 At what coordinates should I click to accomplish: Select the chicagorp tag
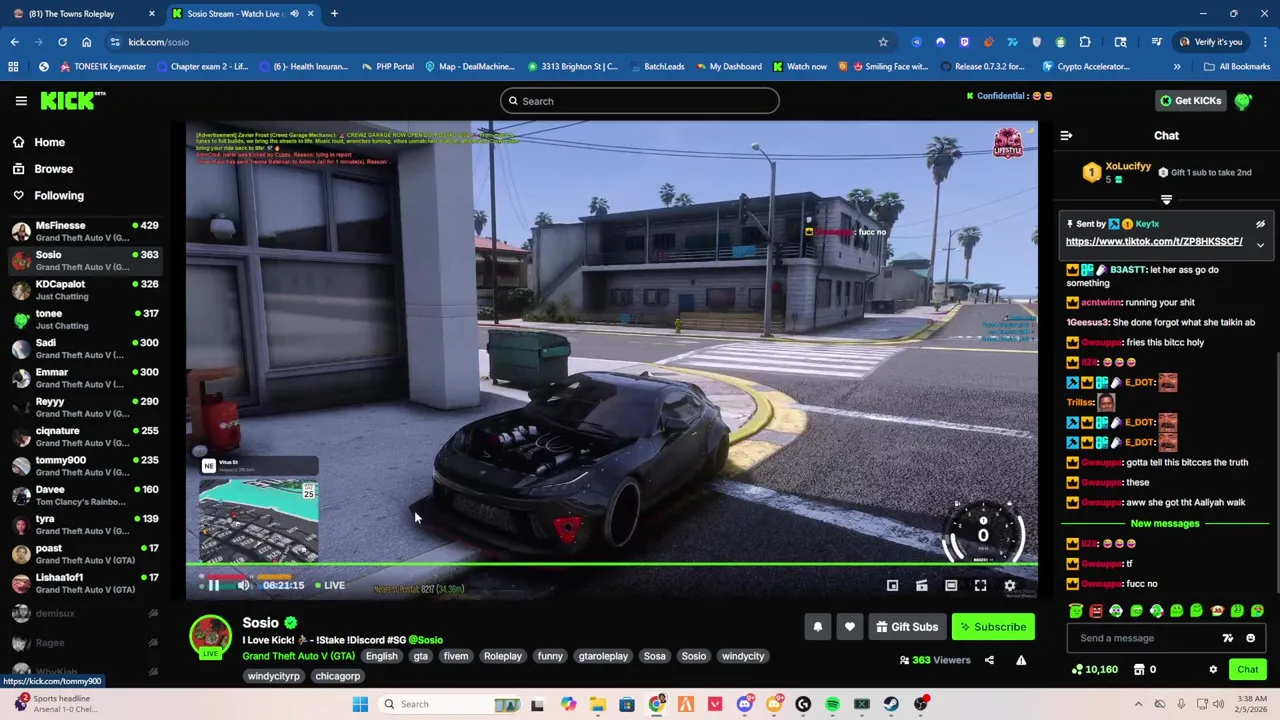coord(337,676)
